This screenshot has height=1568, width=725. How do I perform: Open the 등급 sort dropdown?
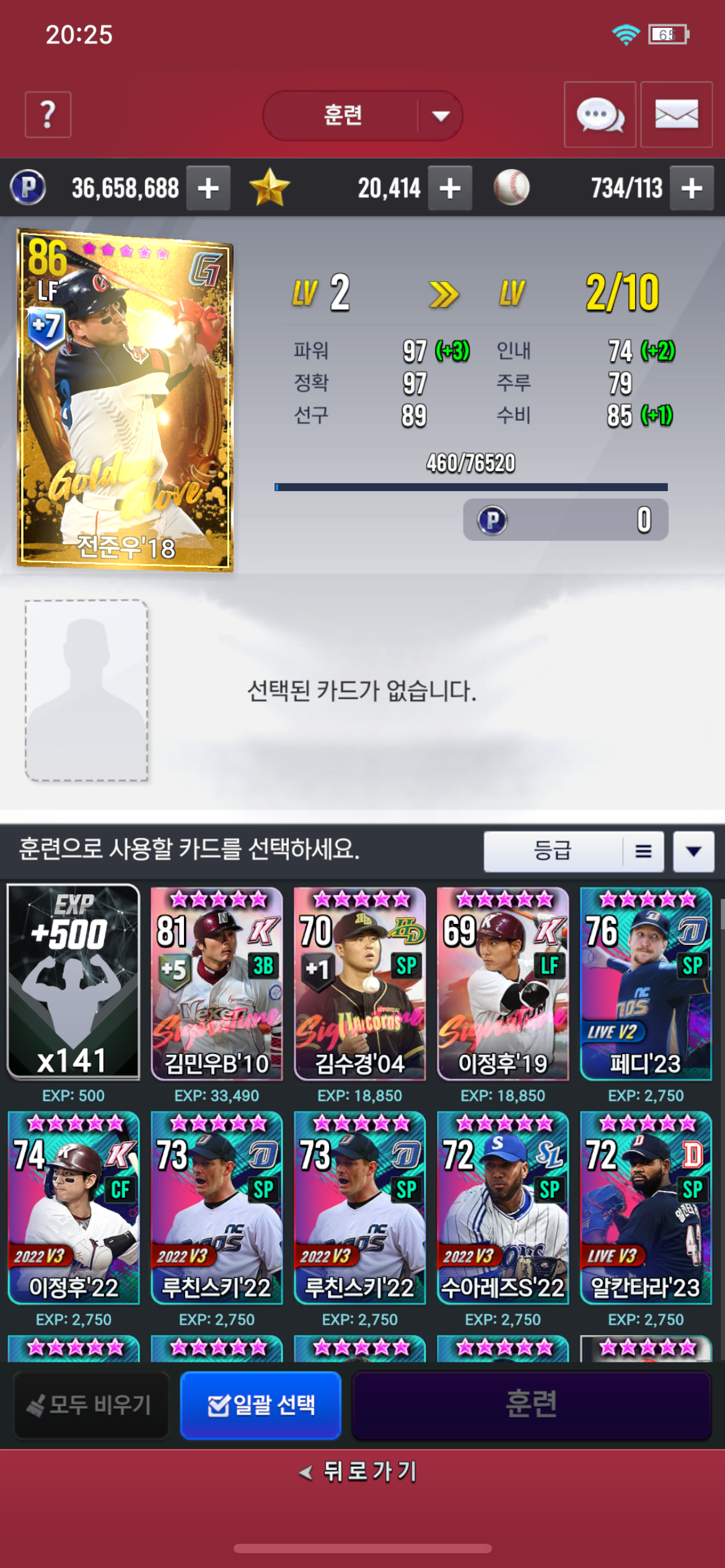click(x=553, y=852)
